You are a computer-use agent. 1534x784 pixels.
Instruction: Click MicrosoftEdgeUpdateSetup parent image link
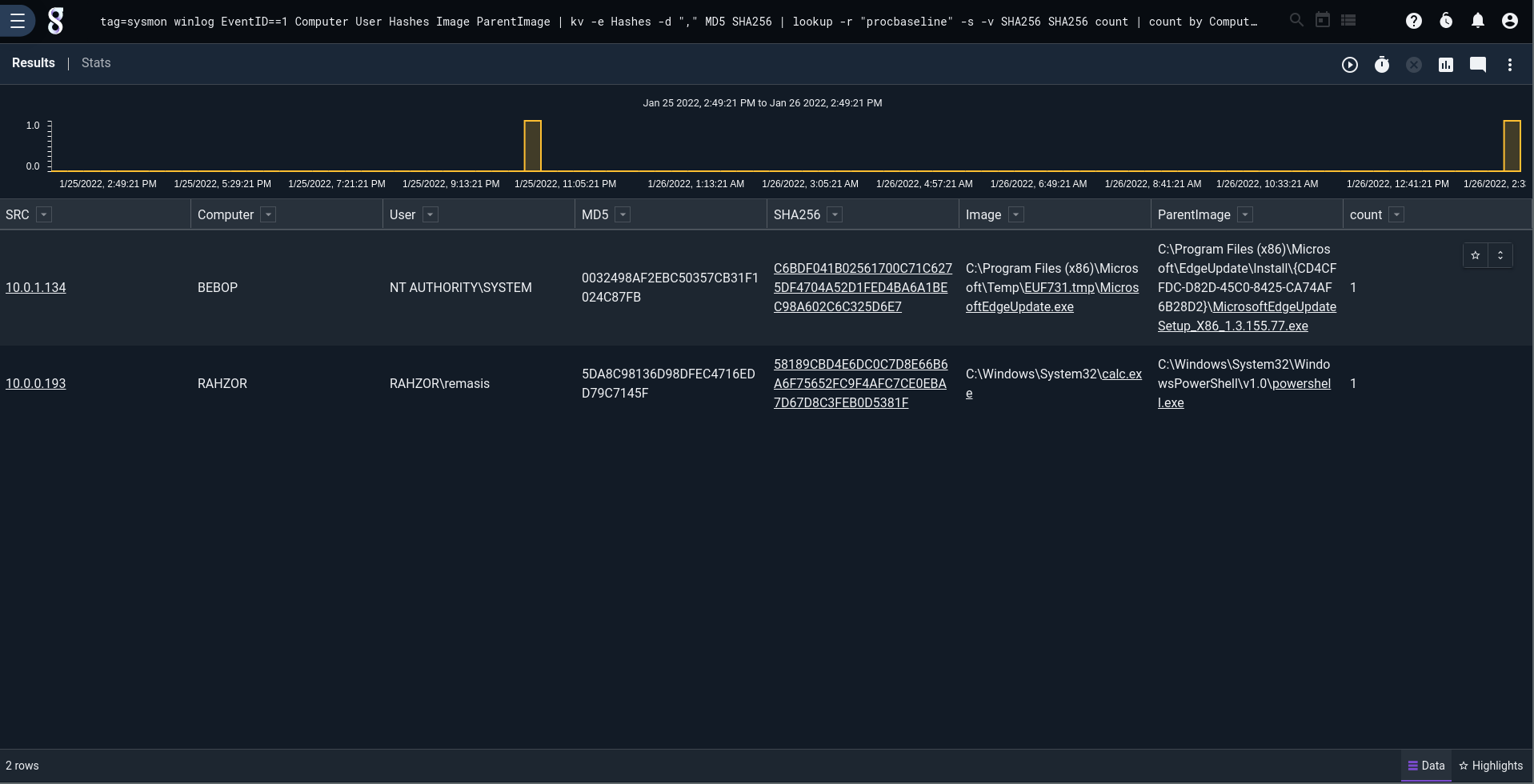click(x=1247, y=316)
